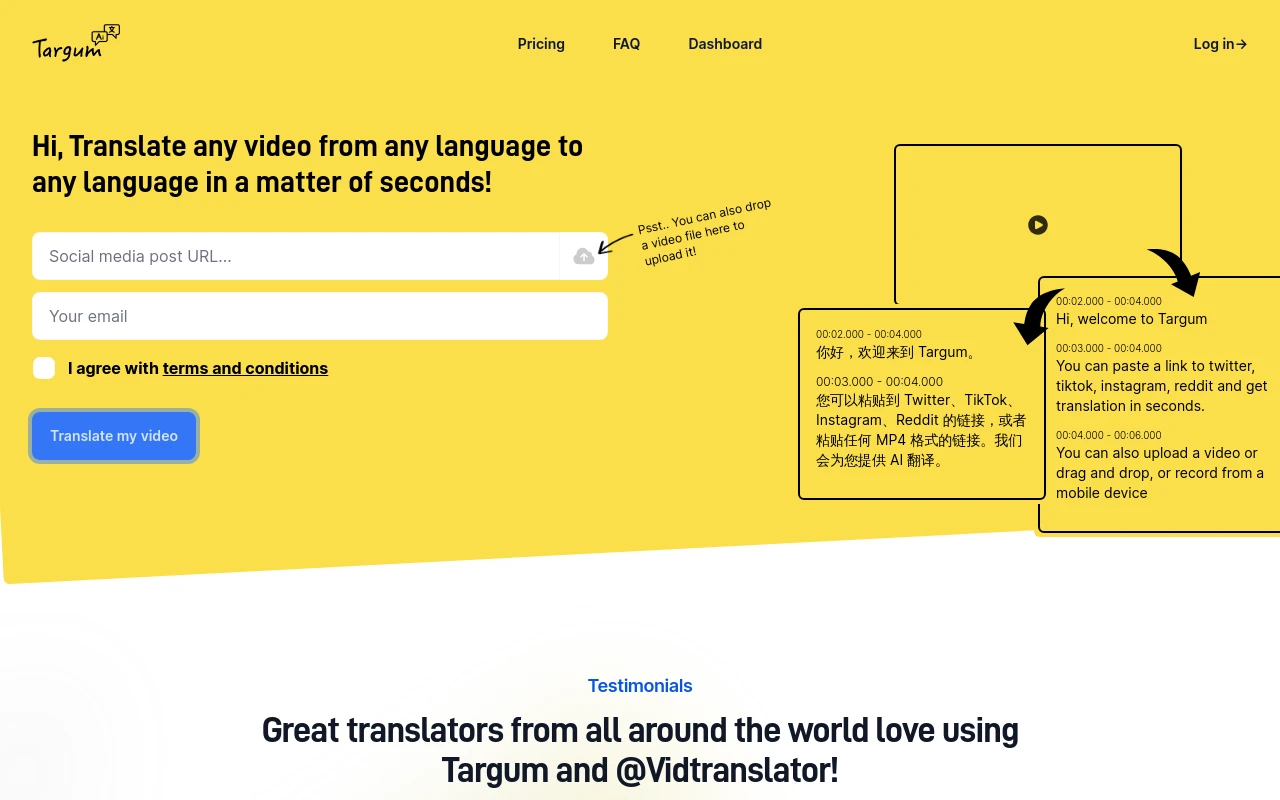Focus the Your email field

(x=320, y=316)
